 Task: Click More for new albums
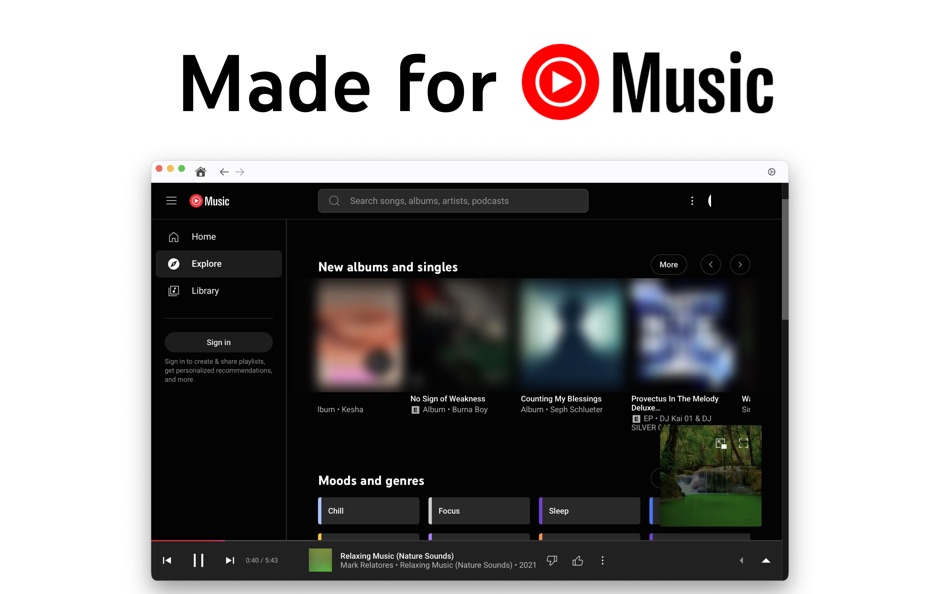[669, 265]
